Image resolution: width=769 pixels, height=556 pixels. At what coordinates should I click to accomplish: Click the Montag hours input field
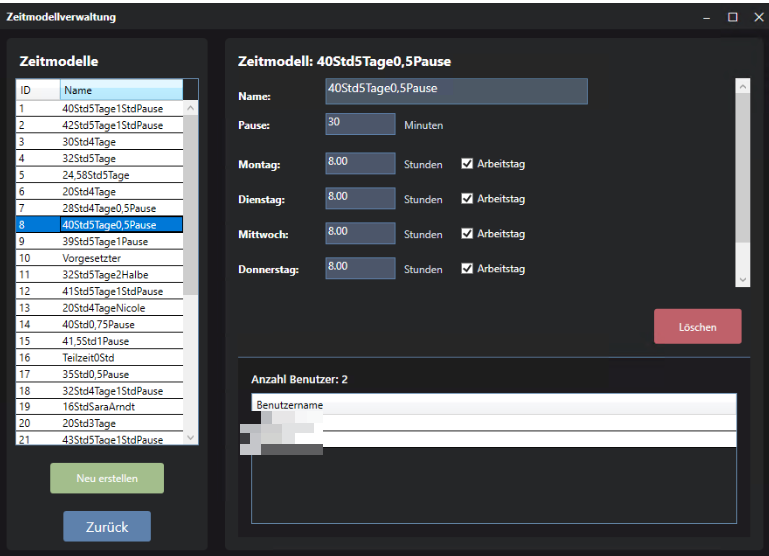point(360,164)
